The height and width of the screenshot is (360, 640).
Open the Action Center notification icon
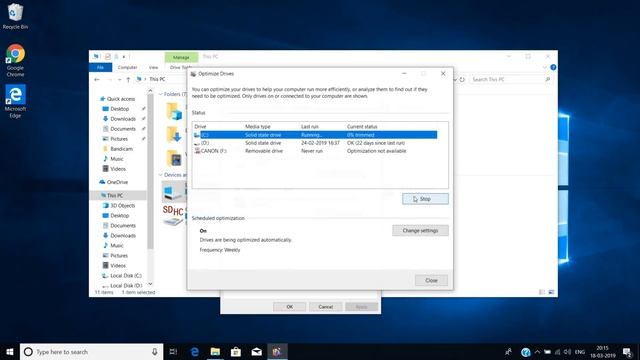click(x=627, y=351)
